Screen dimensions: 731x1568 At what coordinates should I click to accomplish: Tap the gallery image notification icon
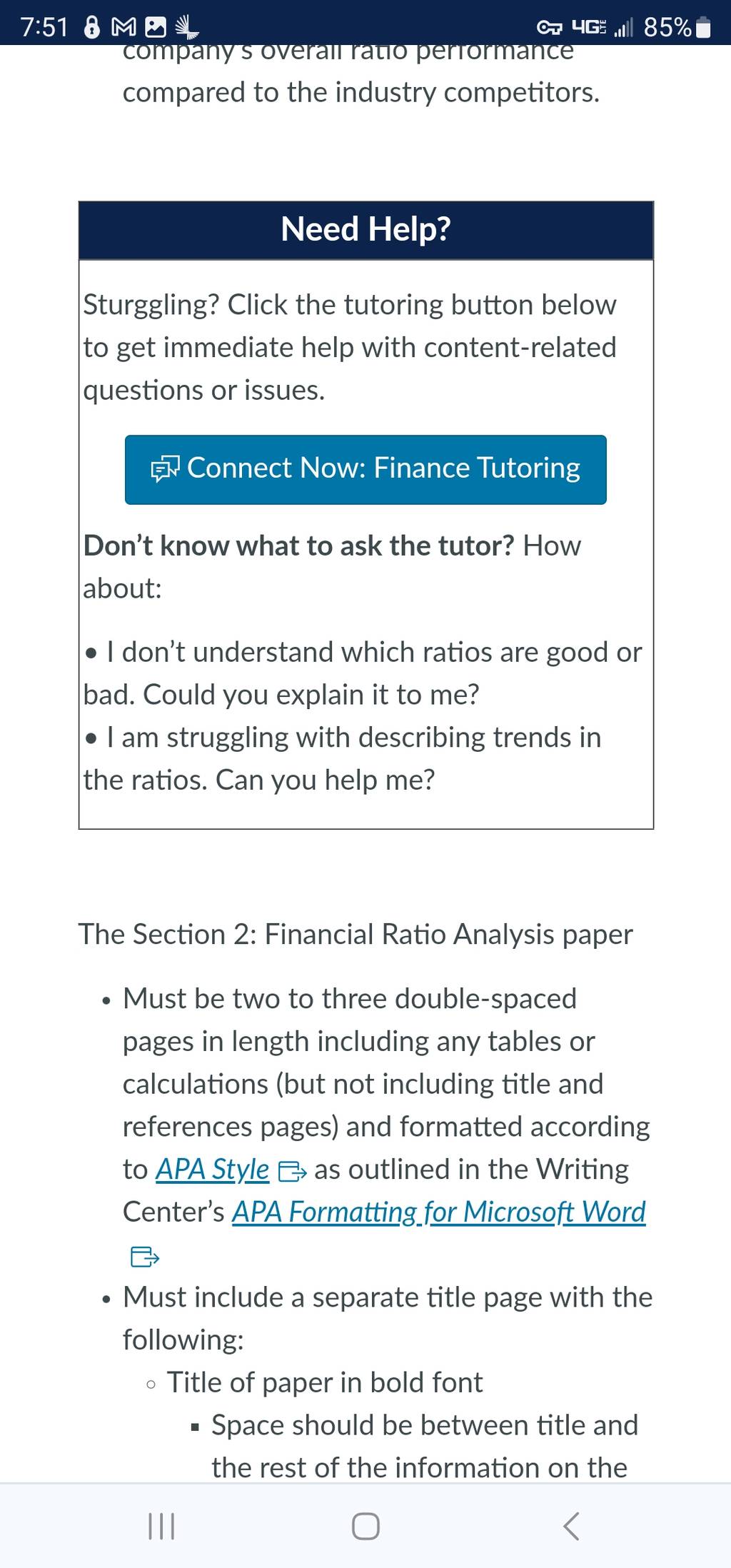click(x=156, y=28)
